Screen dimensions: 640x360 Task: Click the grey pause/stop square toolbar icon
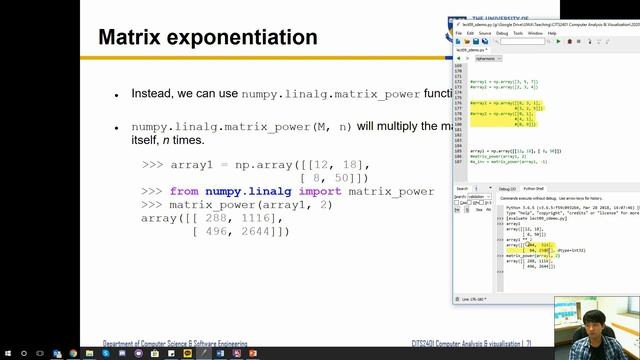click(x=579, y=41)
